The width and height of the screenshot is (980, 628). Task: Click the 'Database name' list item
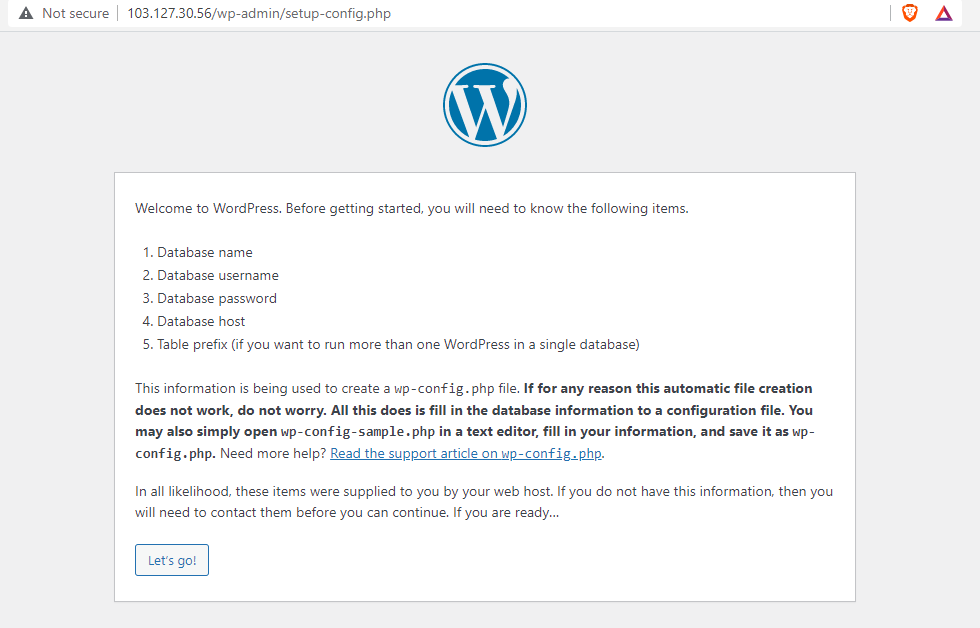click(204, 252)
